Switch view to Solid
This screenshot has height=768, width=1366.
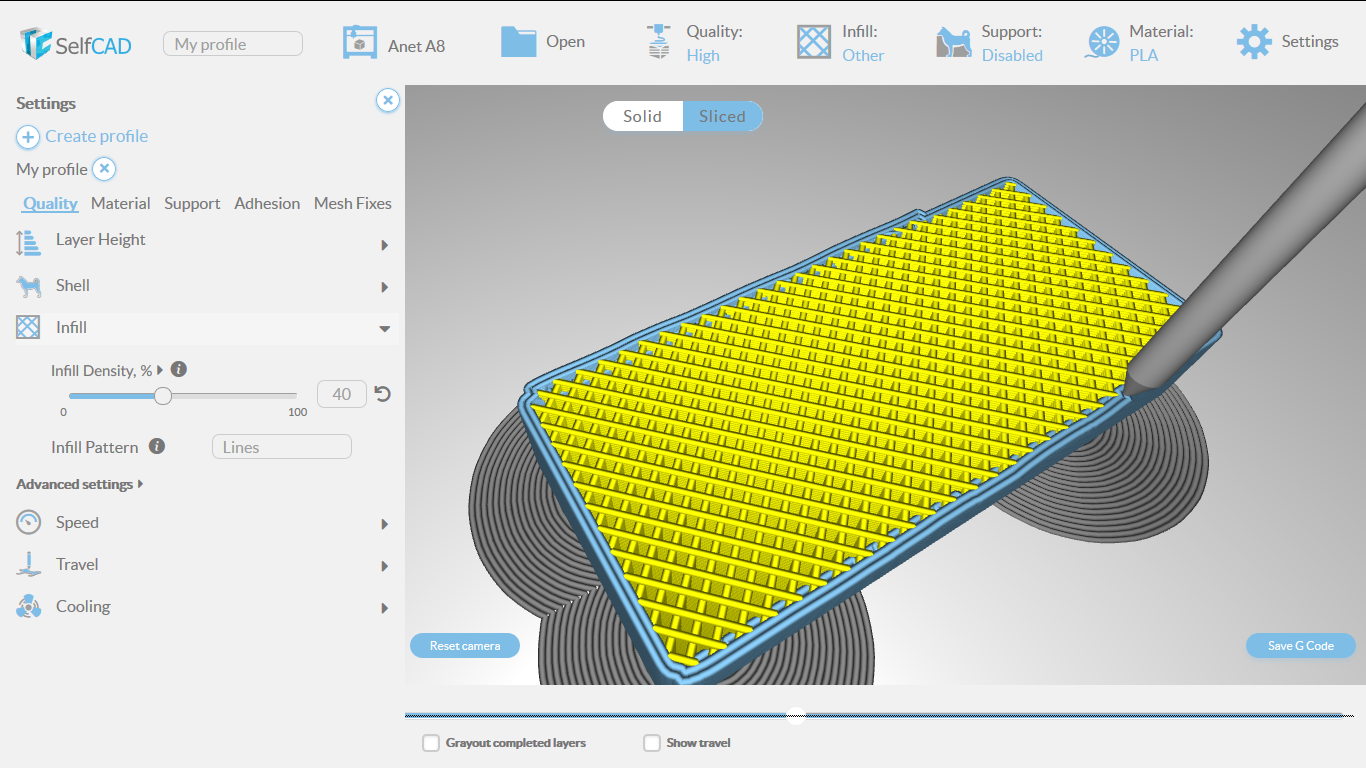(643, 116)
